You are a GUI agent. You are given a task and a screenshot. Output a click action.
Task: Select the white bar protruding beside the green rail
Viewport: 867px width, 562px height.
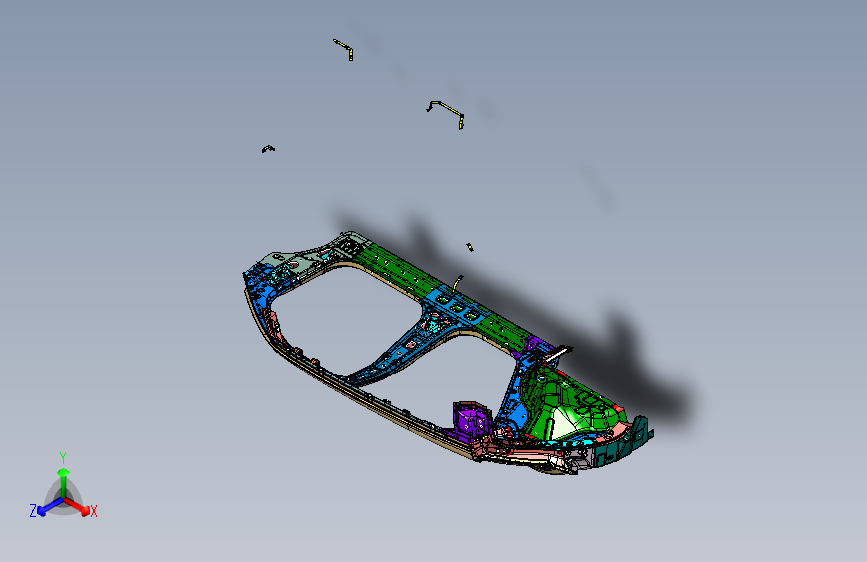[557, 354]
